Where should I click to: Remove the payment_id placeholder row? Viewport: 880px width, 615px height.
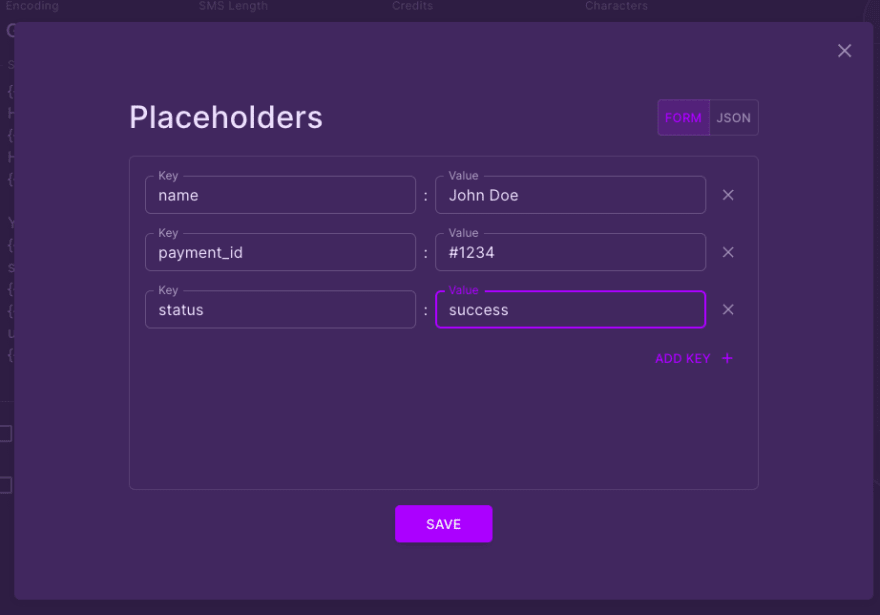tap(728, 252)
